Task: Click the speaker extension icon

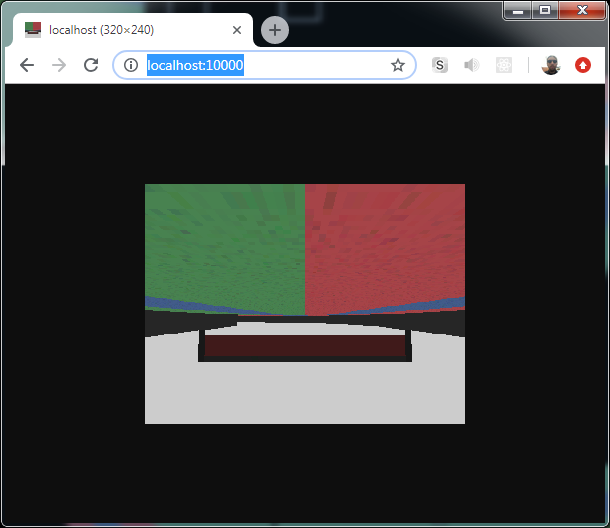Action: (472, 65)
